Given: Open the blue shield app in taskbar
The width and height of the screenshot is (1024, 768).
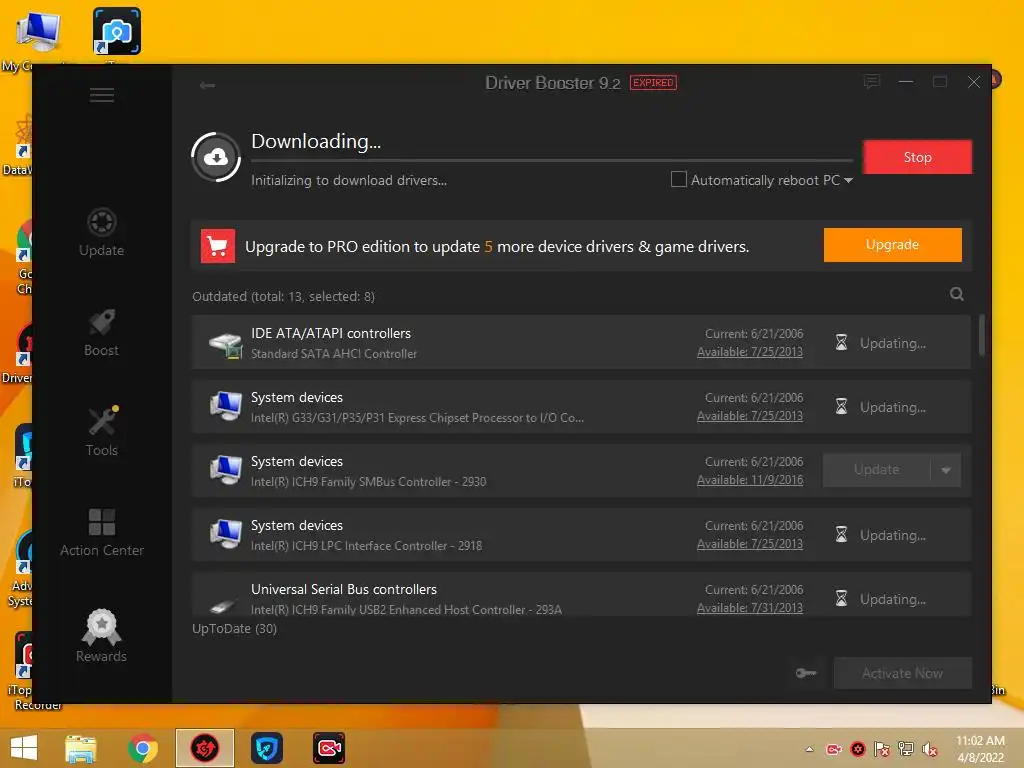Looking at the screenshot, I should click(266, 748).
